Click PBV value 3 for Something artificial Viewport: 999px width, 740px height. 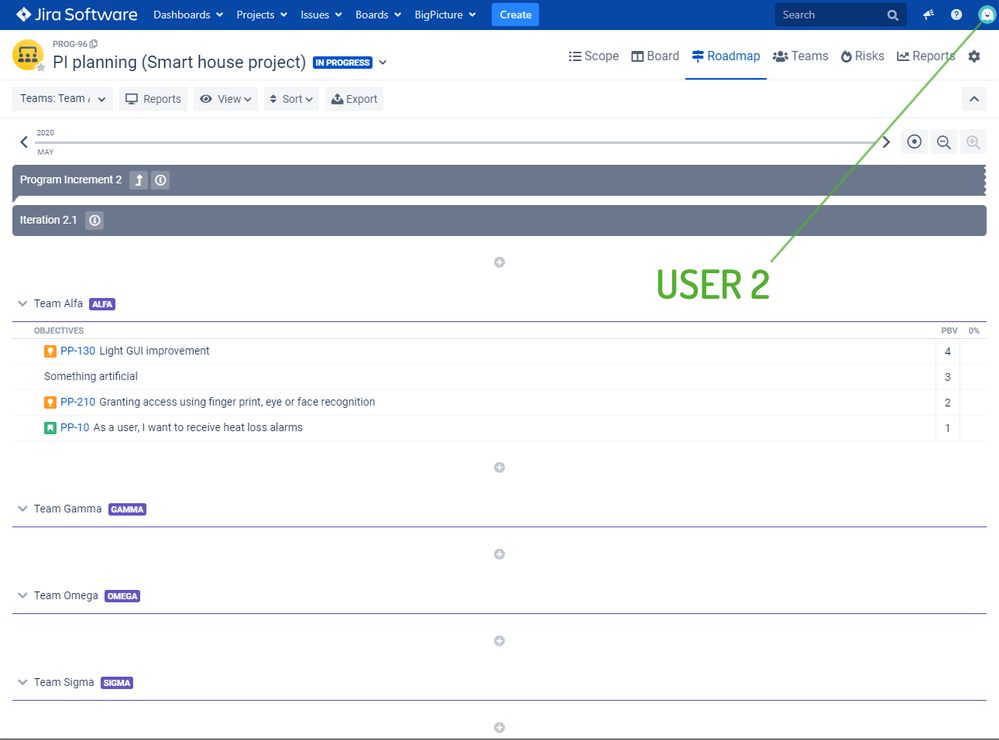point(947,377)
